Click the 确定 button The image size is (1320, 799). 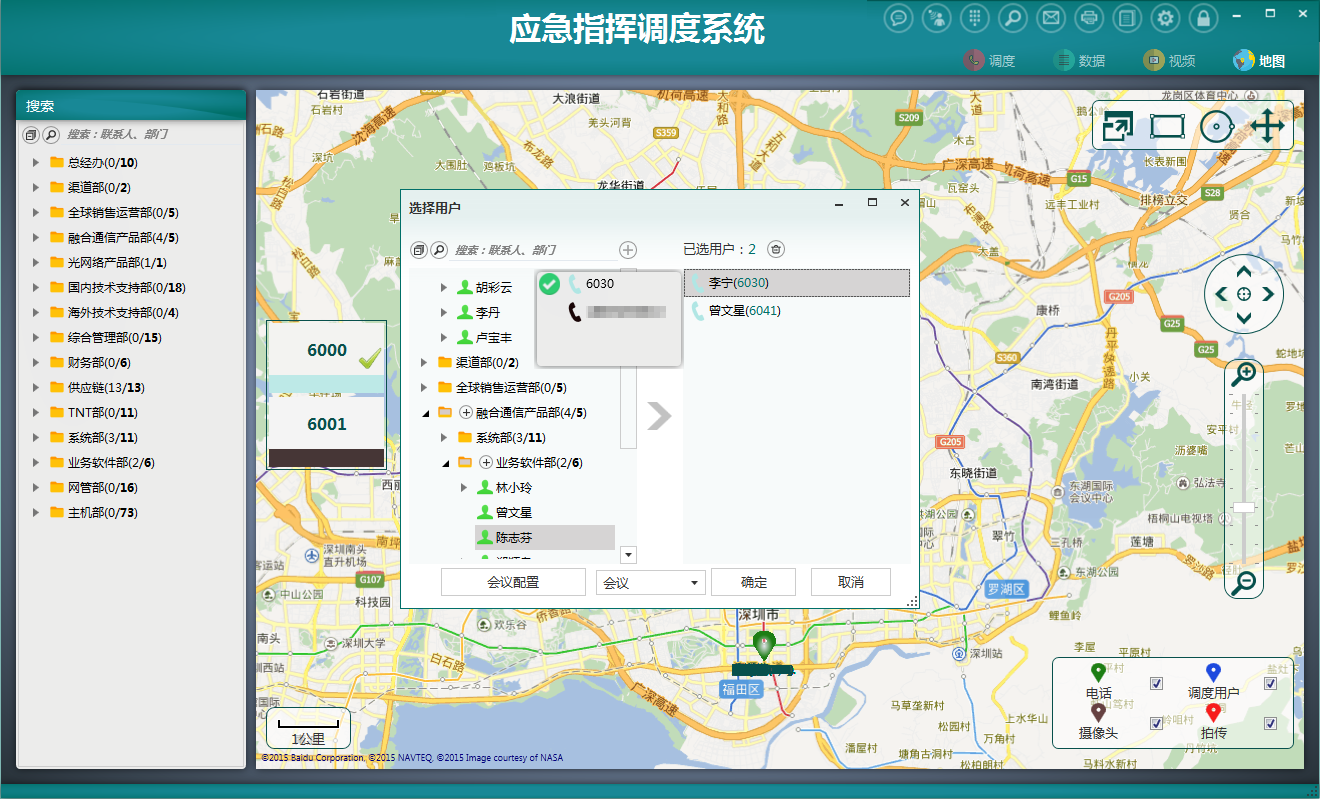753,582
